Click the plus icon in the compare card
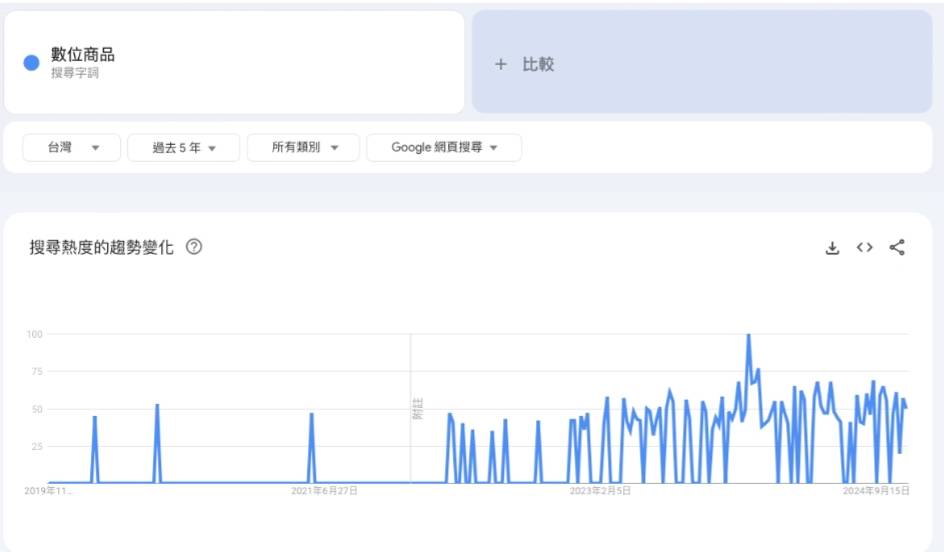 tap(501, 64)
